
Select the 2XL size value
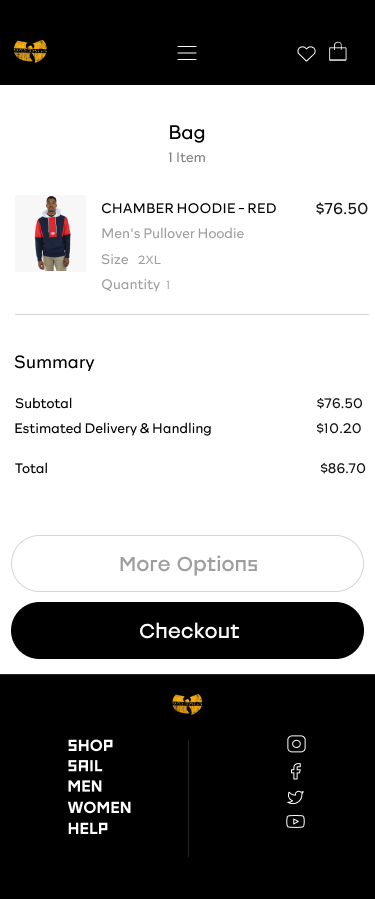(x=149, y=260)
